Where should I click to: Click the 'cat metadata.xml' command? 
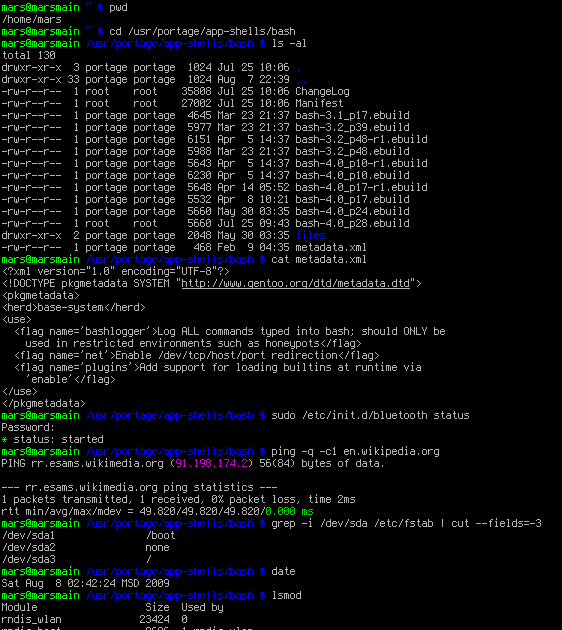pyautogui.click(x=319, y=260)
